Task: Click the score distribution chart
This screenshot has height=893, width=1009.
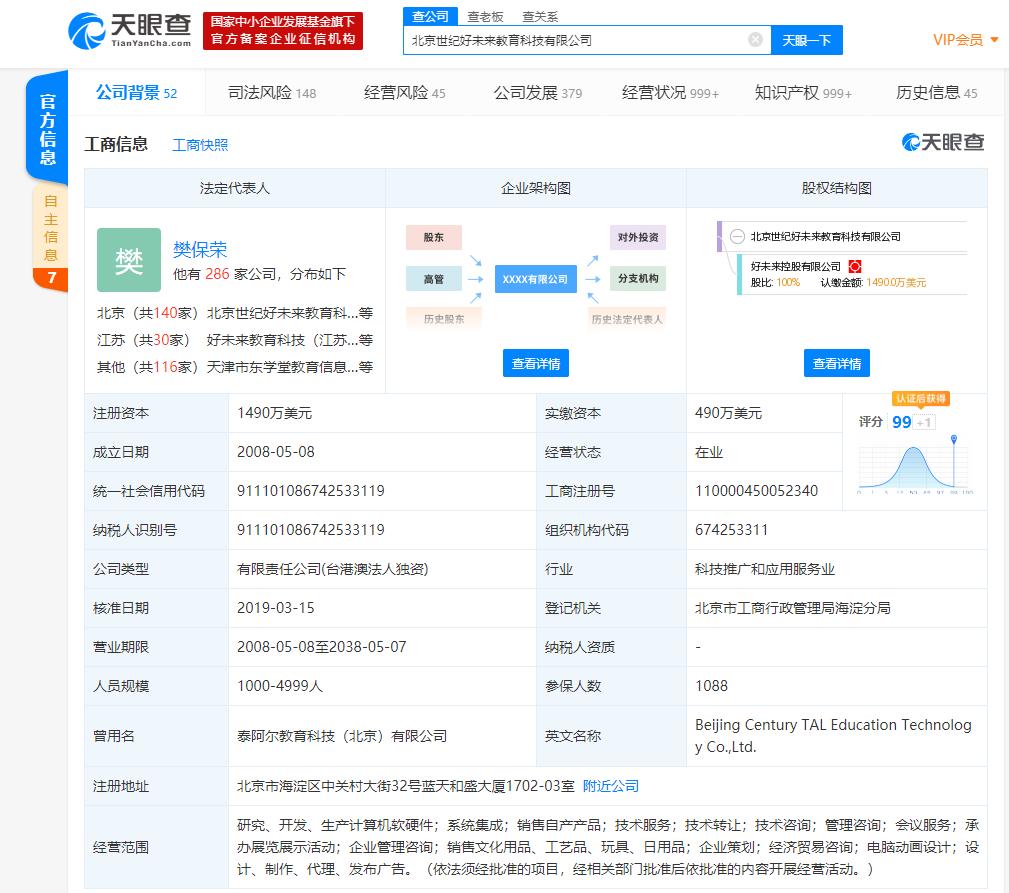Action: point(914,465)
